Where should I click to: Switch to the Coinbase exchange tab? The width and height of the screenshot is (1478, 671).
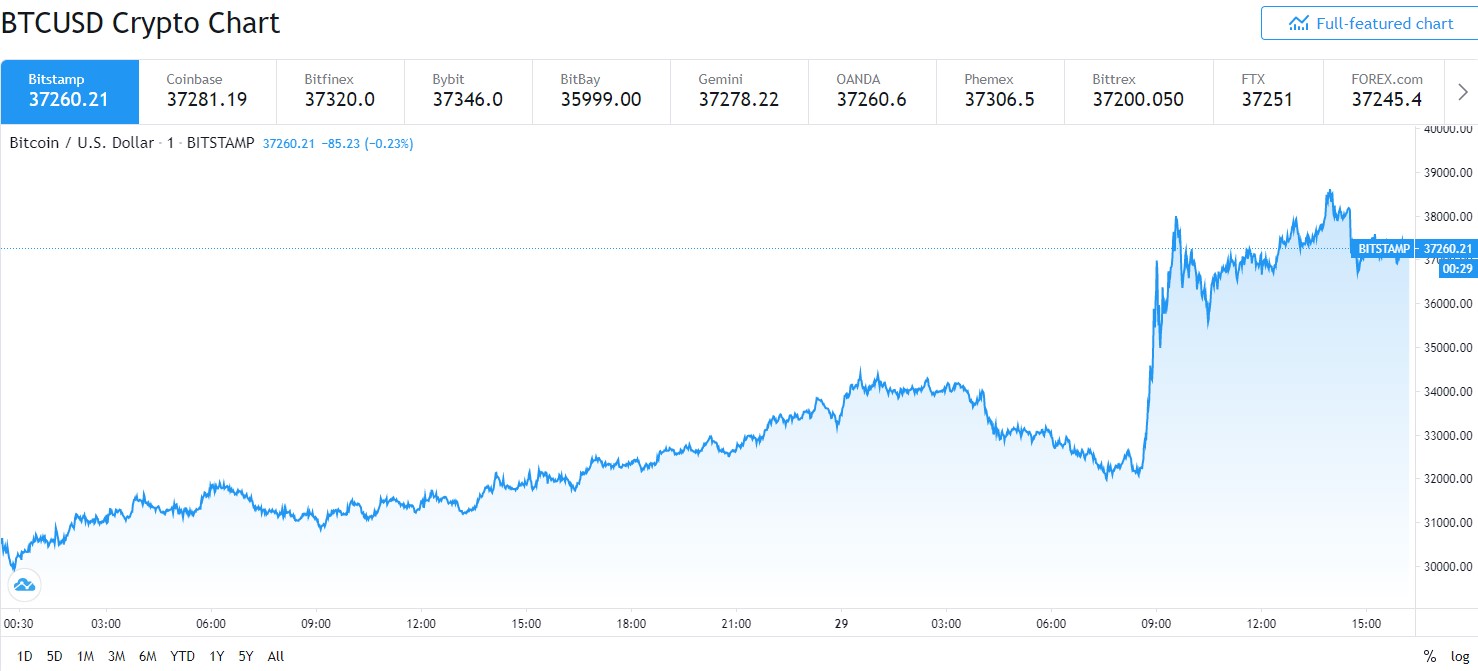207,91
